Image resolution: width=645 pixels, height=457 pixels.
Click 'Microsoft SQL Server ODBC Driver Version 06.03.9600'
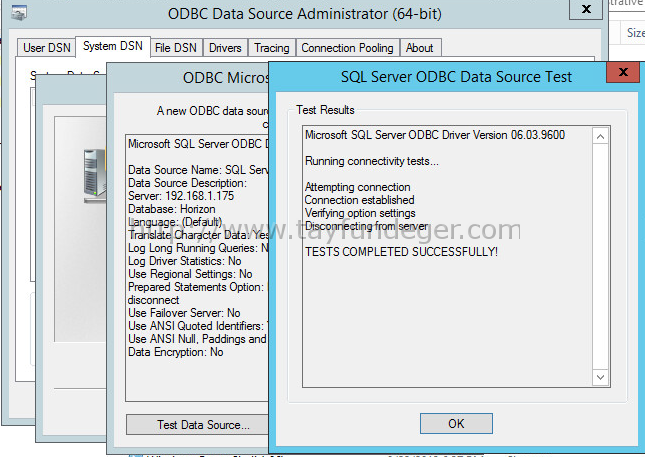[435, 135]
